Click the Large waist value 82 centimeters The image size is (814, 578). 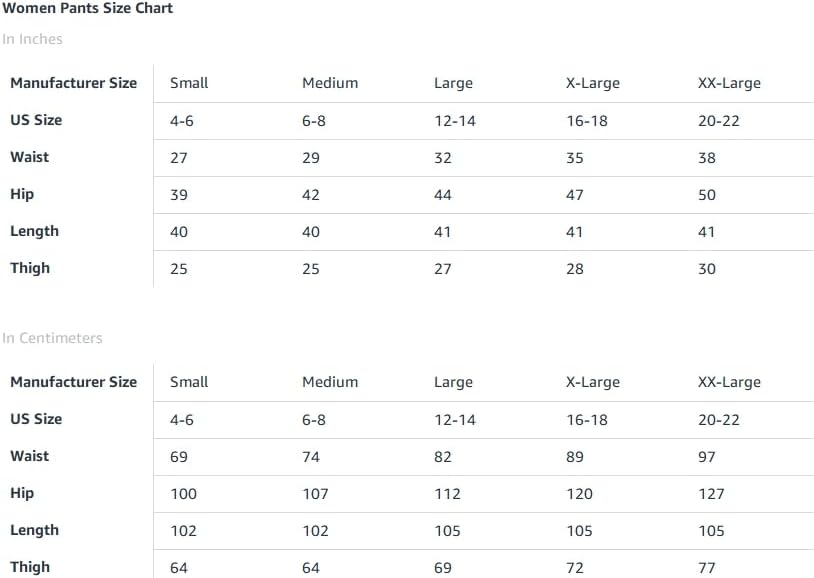(x=443, y=457)
